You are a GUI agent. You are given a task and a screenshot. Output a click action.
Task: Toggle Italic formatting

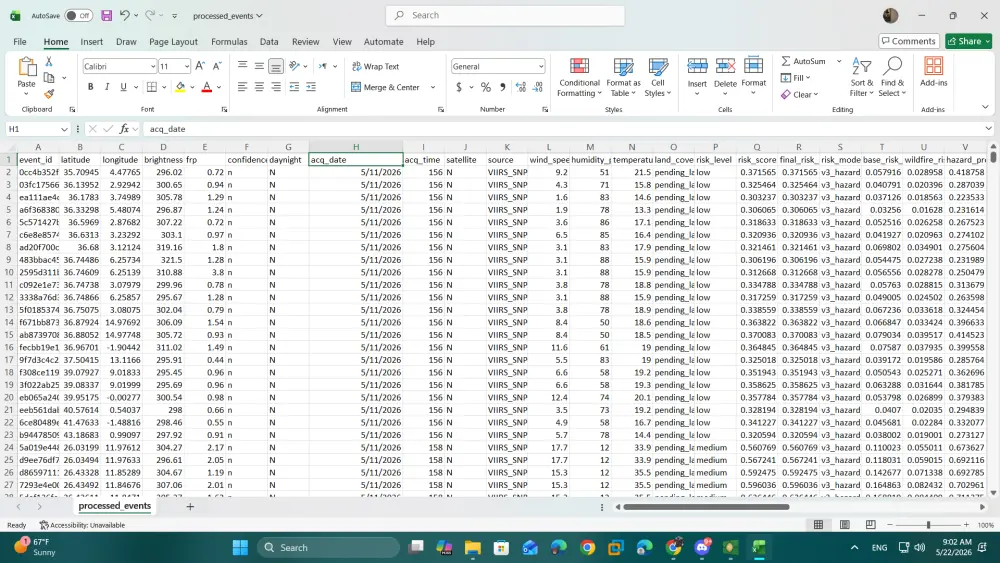pyautogui.click(x=107, y=87)
